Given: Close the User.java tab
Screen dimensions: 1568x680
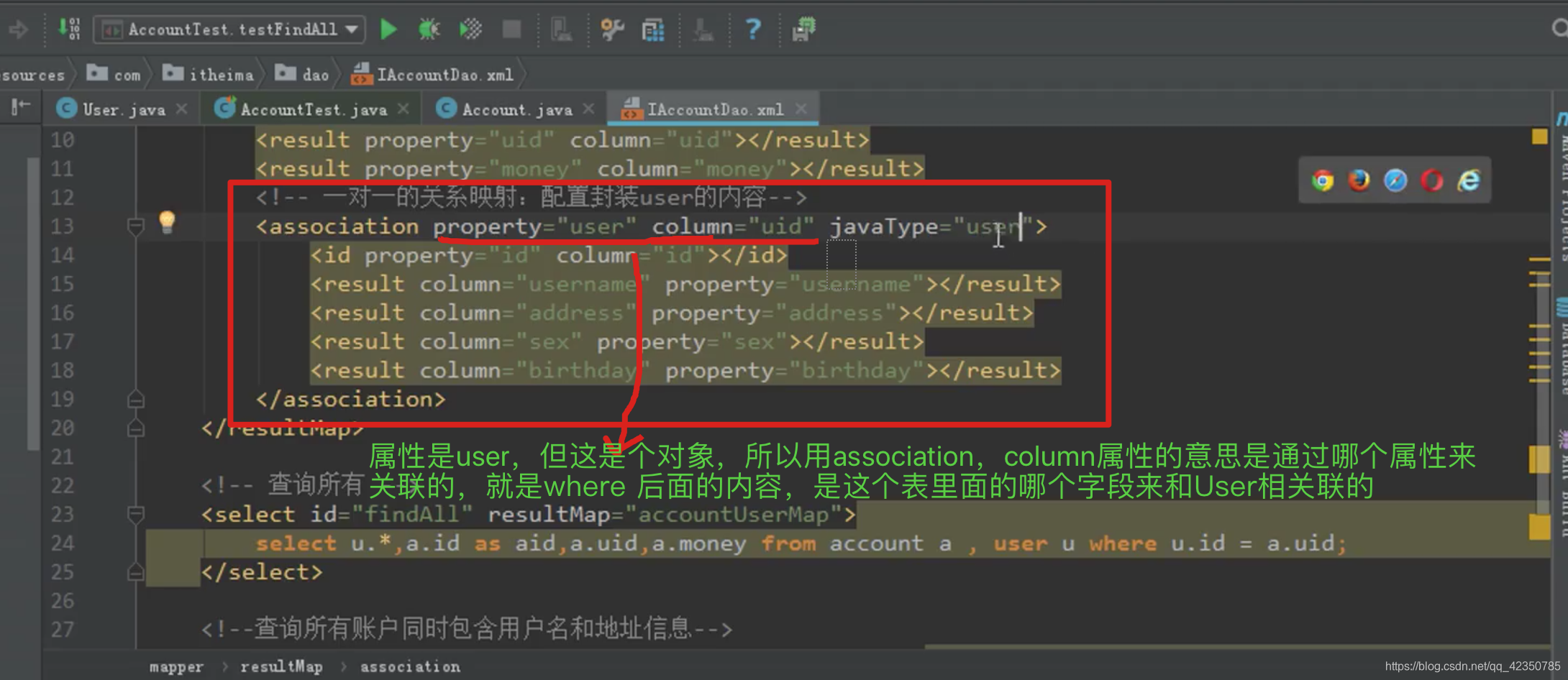Looking at the screenshot, I should (182, 109).
